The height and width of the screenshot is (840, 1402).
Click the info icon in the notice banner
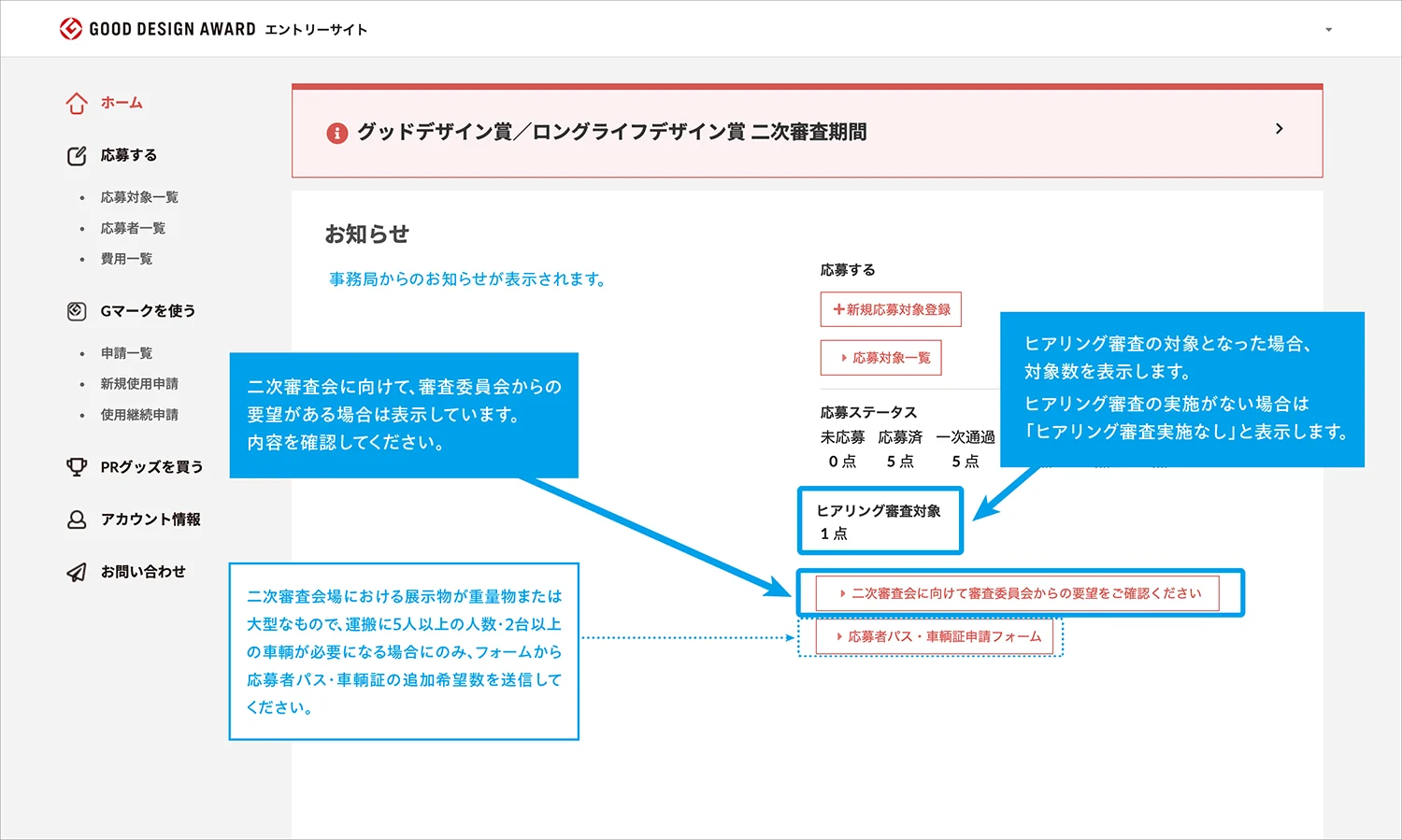point(337,132)
